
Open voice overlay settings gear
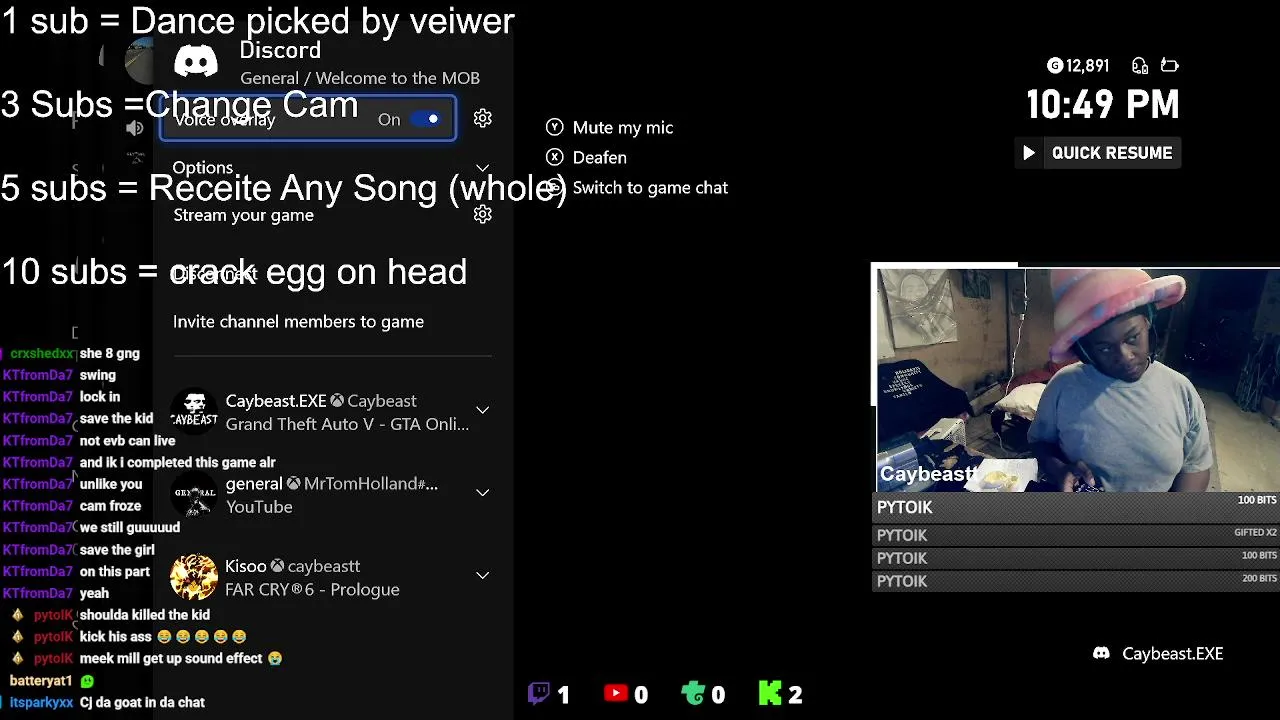point(483,119)
